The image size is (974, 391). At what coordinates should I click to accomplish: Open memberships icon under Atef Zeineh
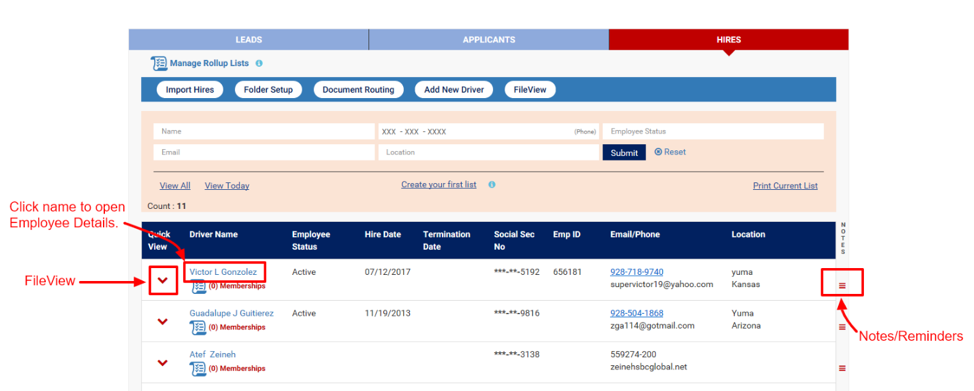click(198, 368)
